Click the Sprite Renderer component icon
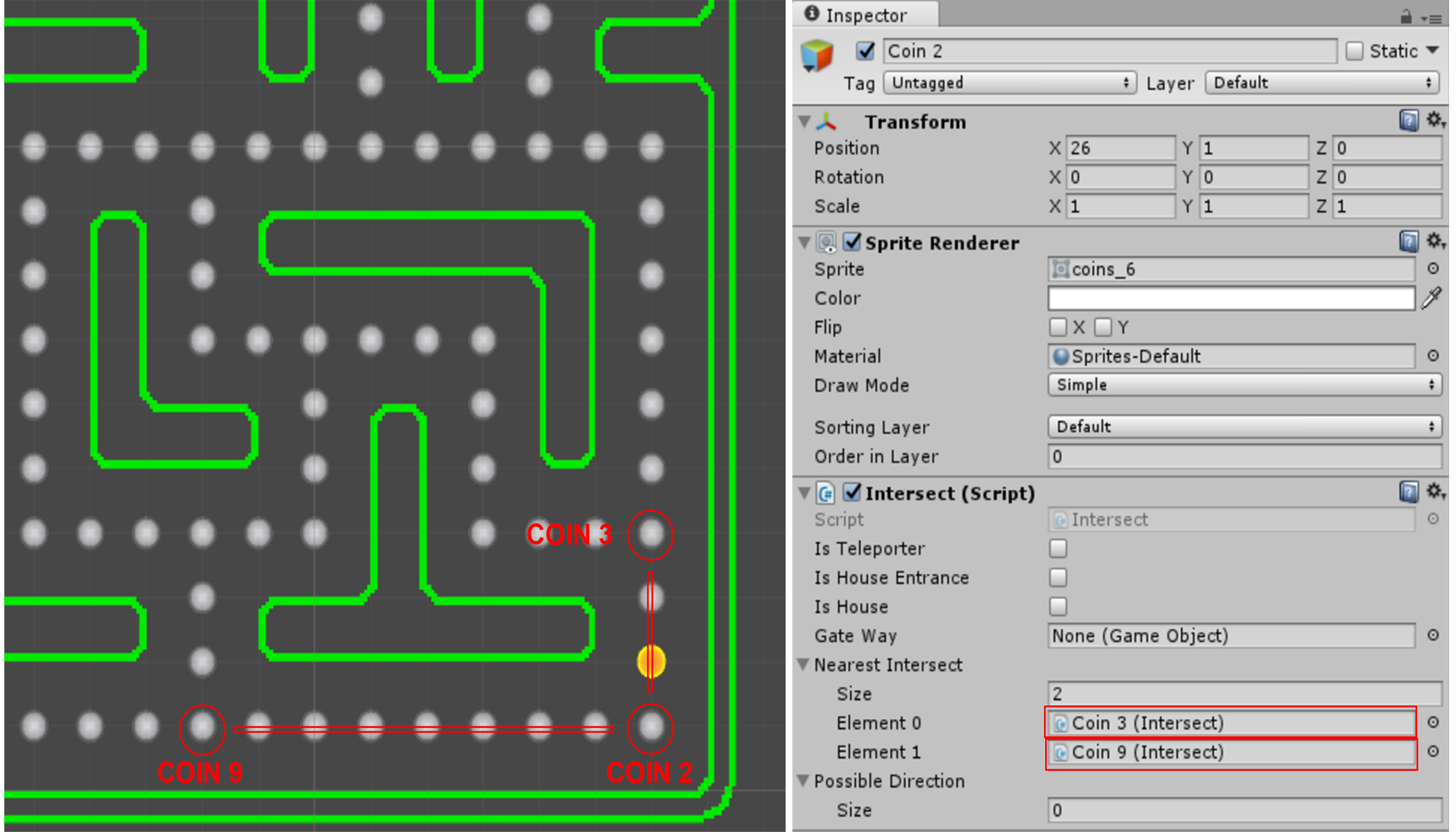The image size is (1456, 832). [x=826, y=242]
